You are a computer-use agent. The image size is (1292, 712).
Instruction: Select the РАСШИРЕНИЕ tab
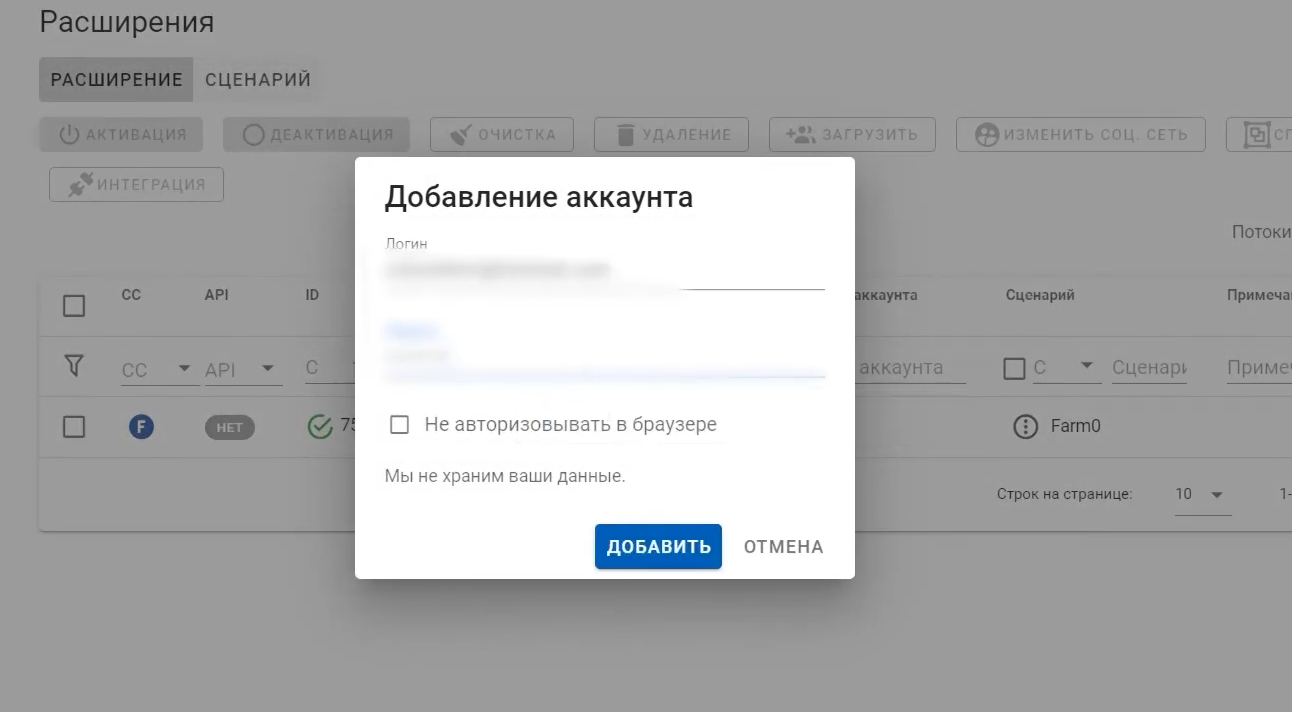coord(116,80)
